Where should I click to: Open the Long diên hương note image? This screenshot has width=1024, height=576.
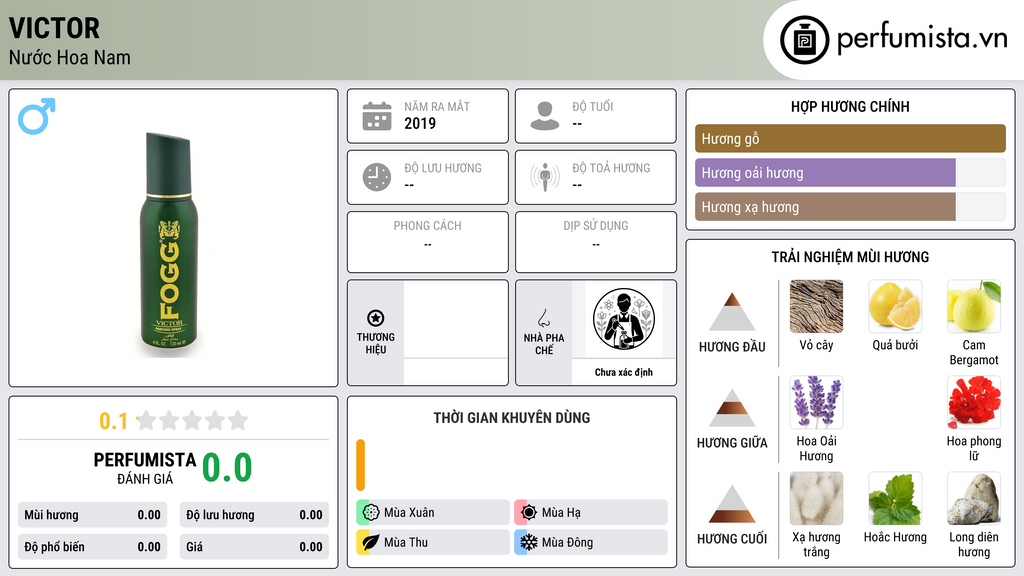974,498
